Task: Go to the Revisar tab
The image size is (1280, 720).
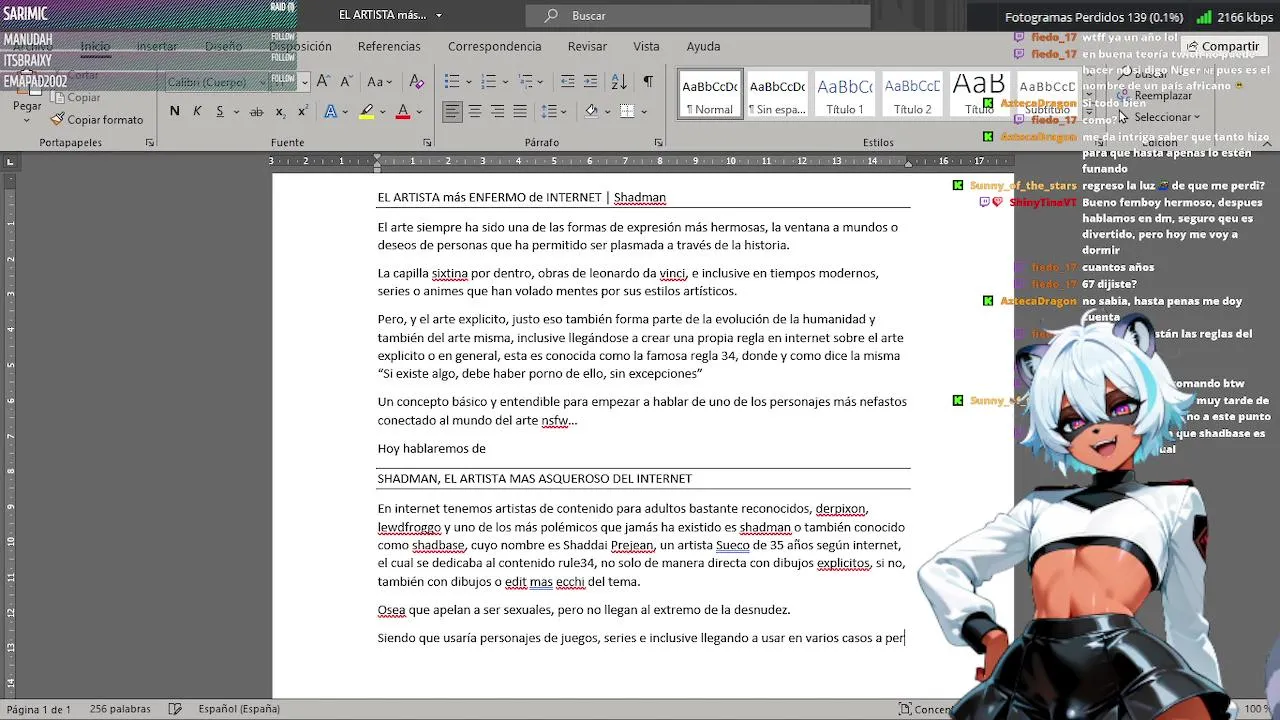Action: coord(587,46)
